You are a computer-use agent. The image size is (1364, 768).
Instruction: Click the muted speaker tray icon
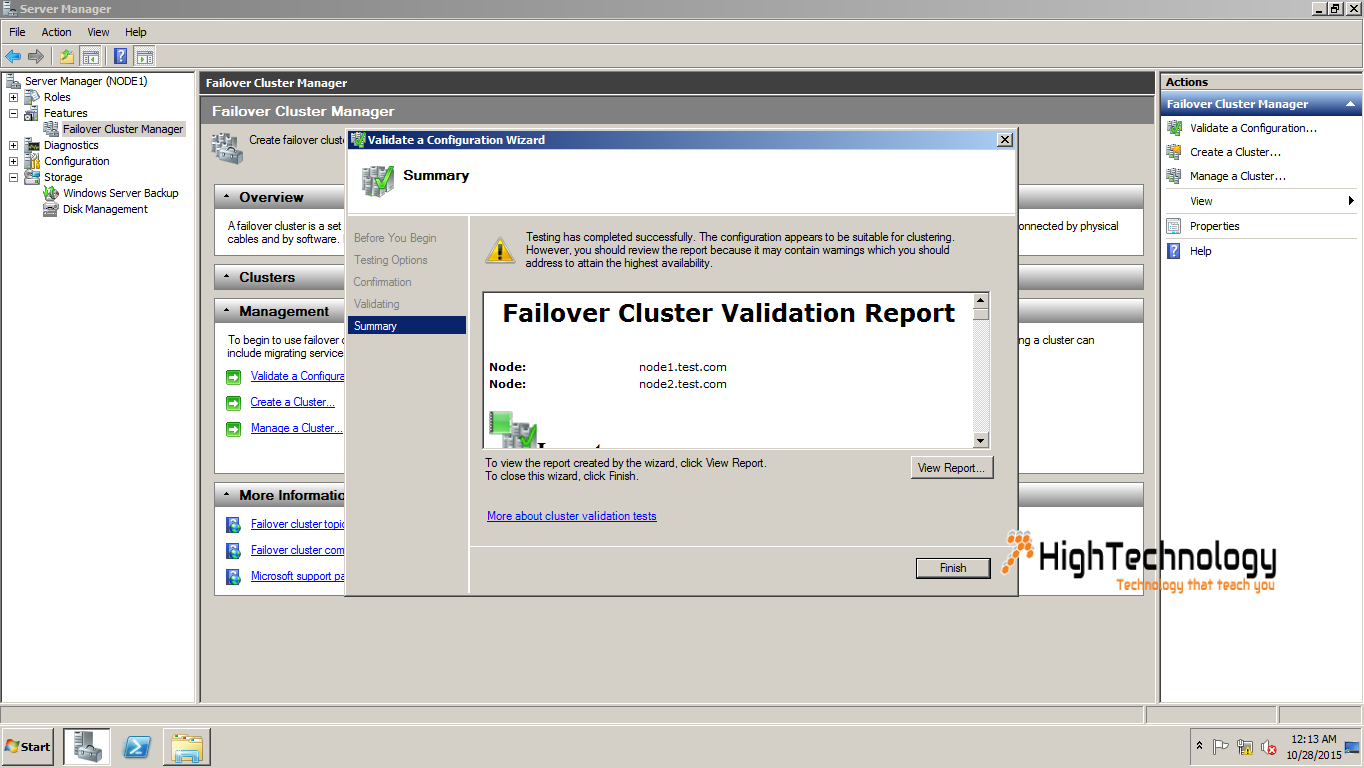(x=1269, y=747)
